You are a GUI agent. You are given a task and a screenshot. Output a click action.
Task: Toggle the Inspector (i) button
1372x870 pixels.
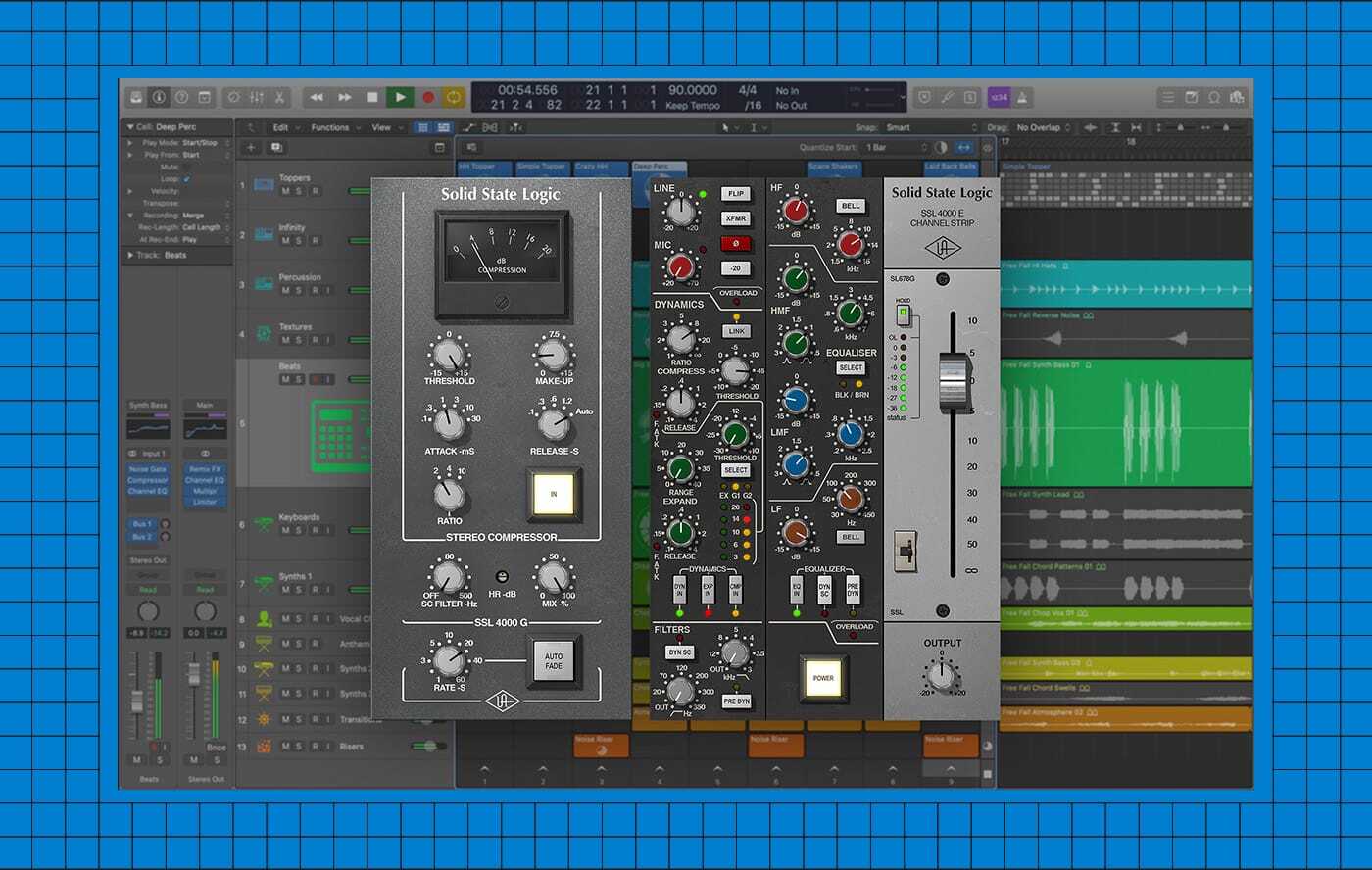pos(159,97)
